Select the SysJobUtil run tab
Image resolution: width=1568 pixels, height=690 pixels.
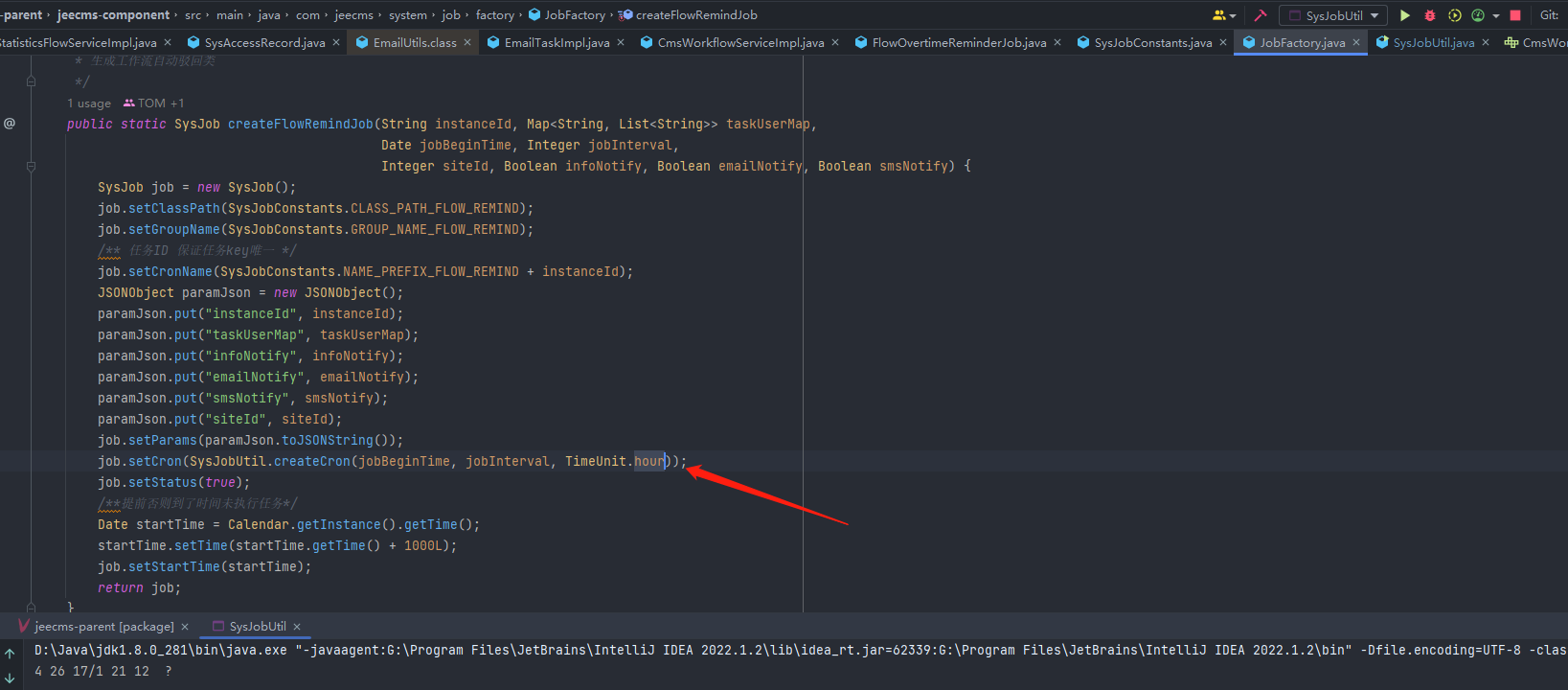(x=247, y=627)
